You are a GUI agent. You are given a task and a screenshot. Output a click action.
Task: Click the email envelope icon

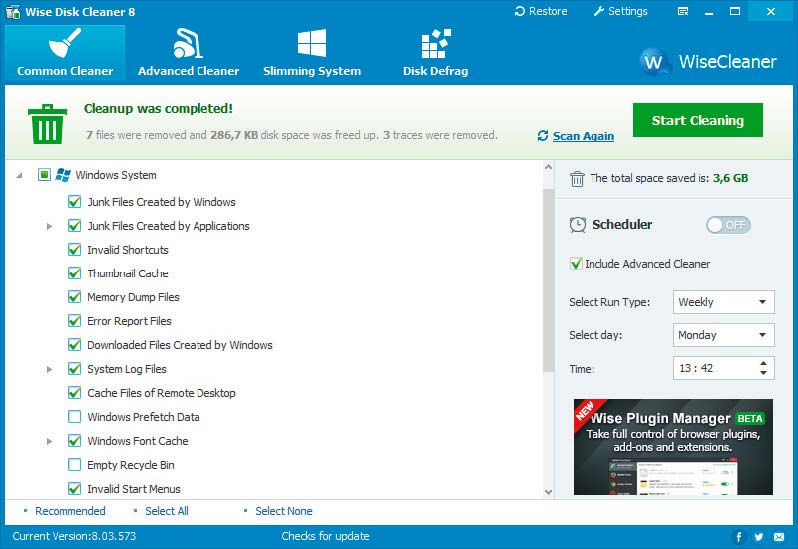tap(779, 536)
